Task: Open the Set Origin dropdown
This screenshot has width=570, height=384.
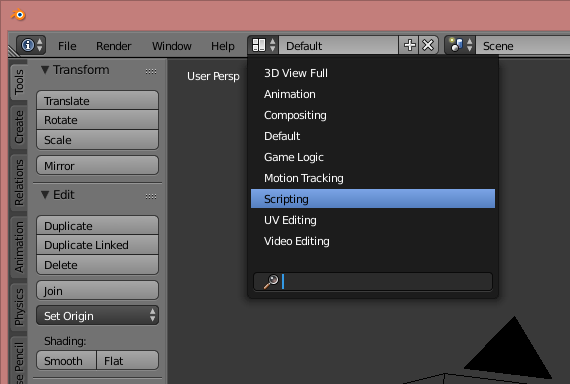Action: click(97, 315)
